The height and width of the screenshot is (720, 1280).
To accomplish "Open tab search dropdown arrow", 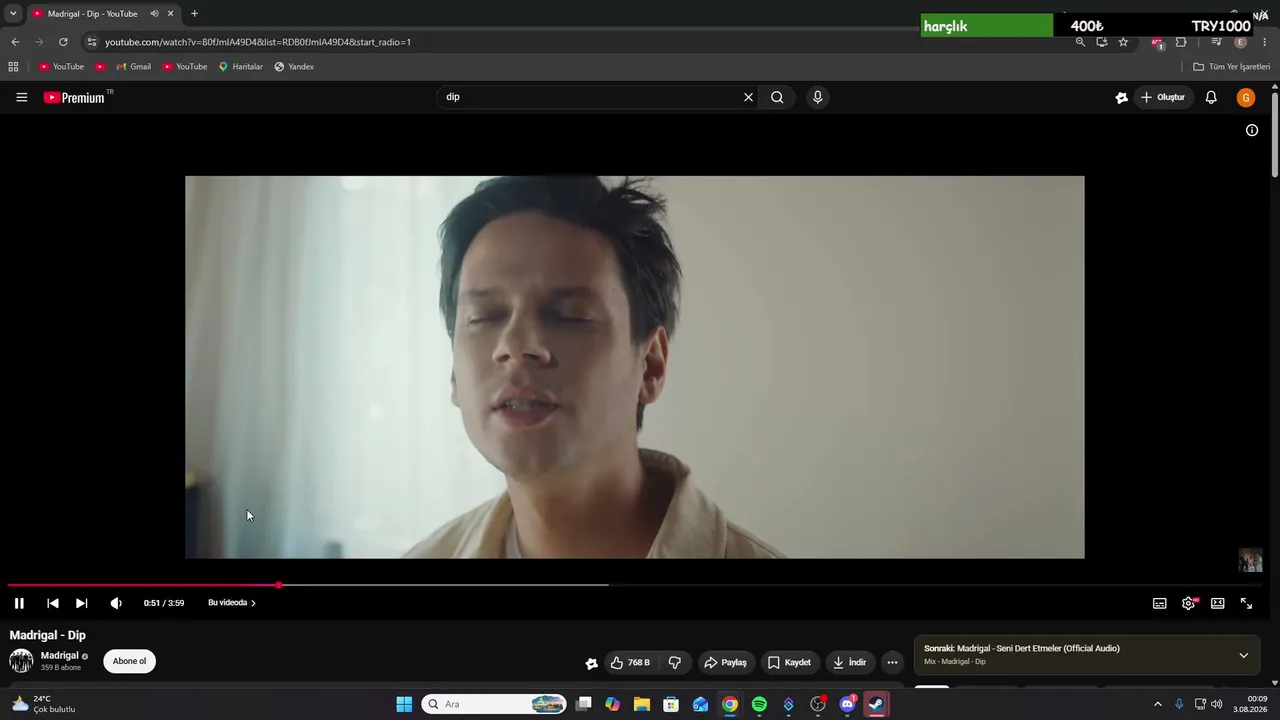I will pyautogui.click(x=13, y=14).
